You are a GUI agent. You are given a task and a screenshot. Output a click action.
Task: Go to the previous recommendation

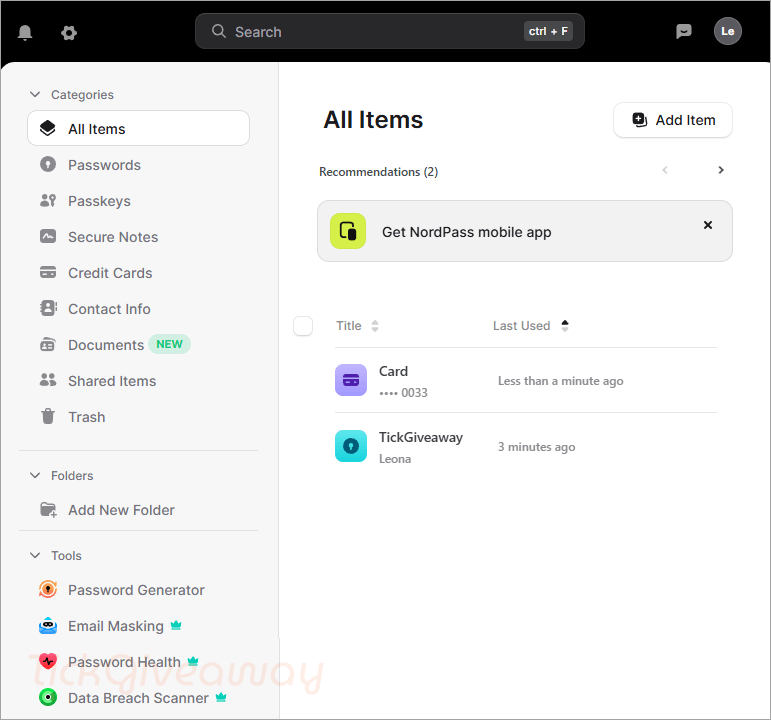coord(665,170)
